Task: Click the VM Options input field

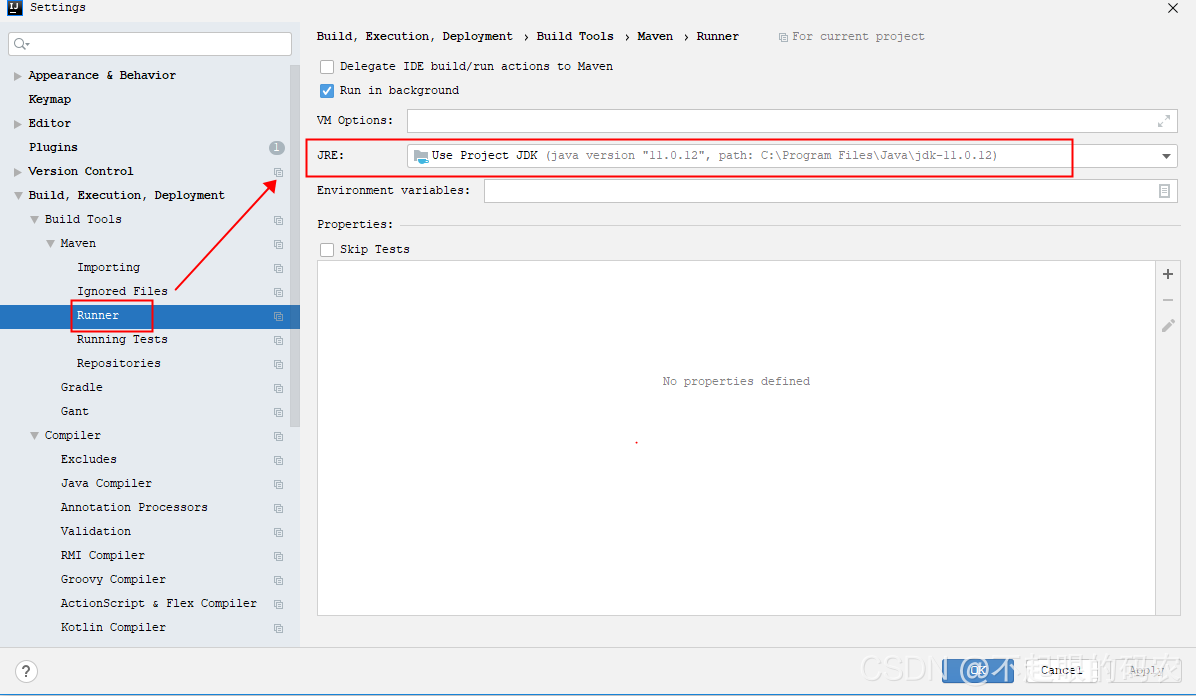Action: [x=792, y=121]
